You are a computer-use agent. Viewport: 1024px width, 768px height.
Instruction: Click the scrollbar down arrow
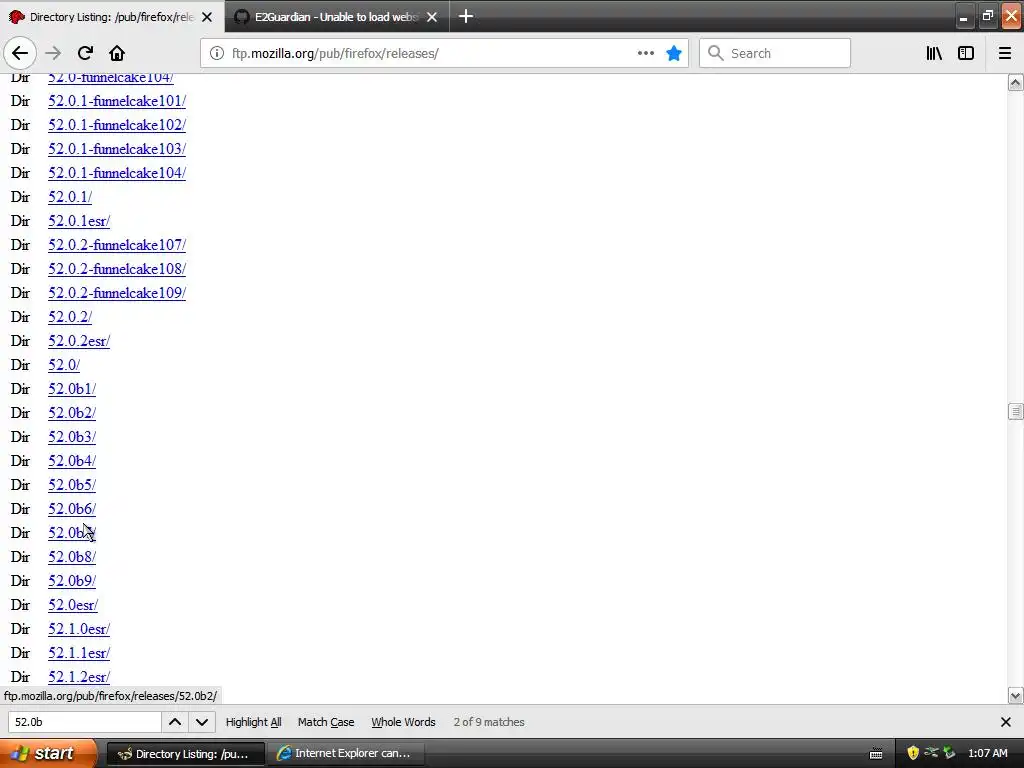click(1016, 696)
